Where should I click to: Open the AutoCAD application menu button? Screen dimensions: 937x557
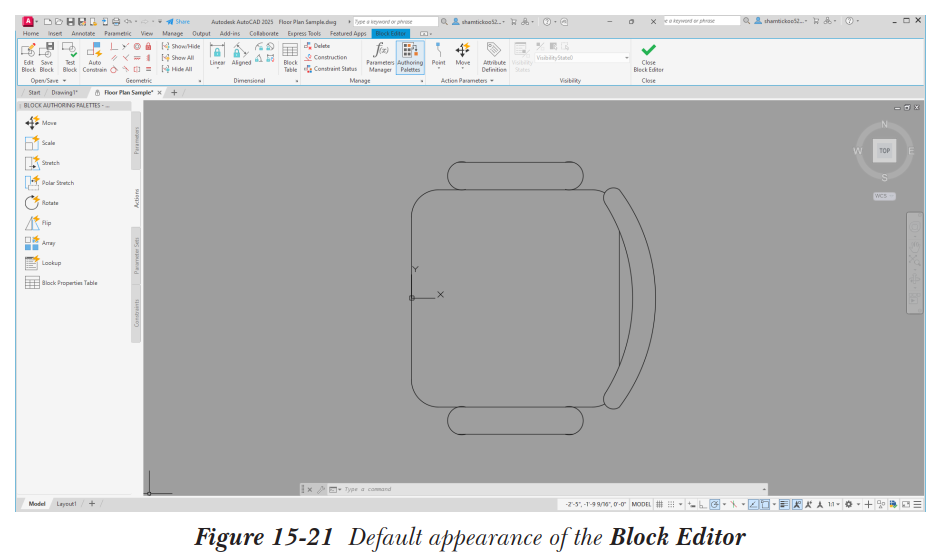point(28,22)
